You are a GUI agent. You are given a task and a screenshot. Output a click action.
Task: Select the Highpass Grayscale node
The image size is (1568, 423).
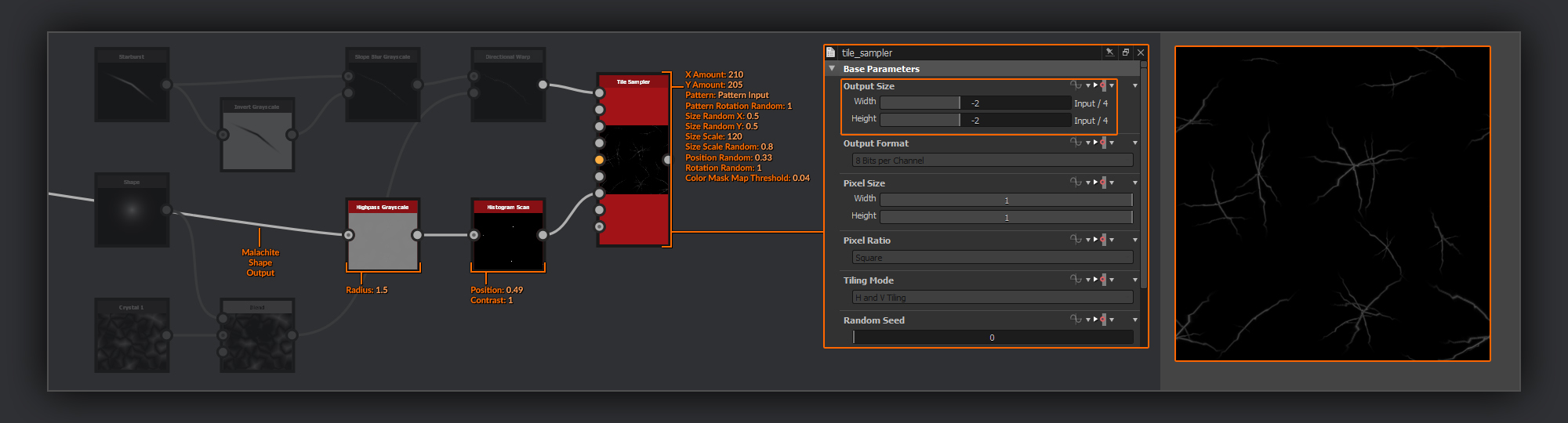click(383, 235)
